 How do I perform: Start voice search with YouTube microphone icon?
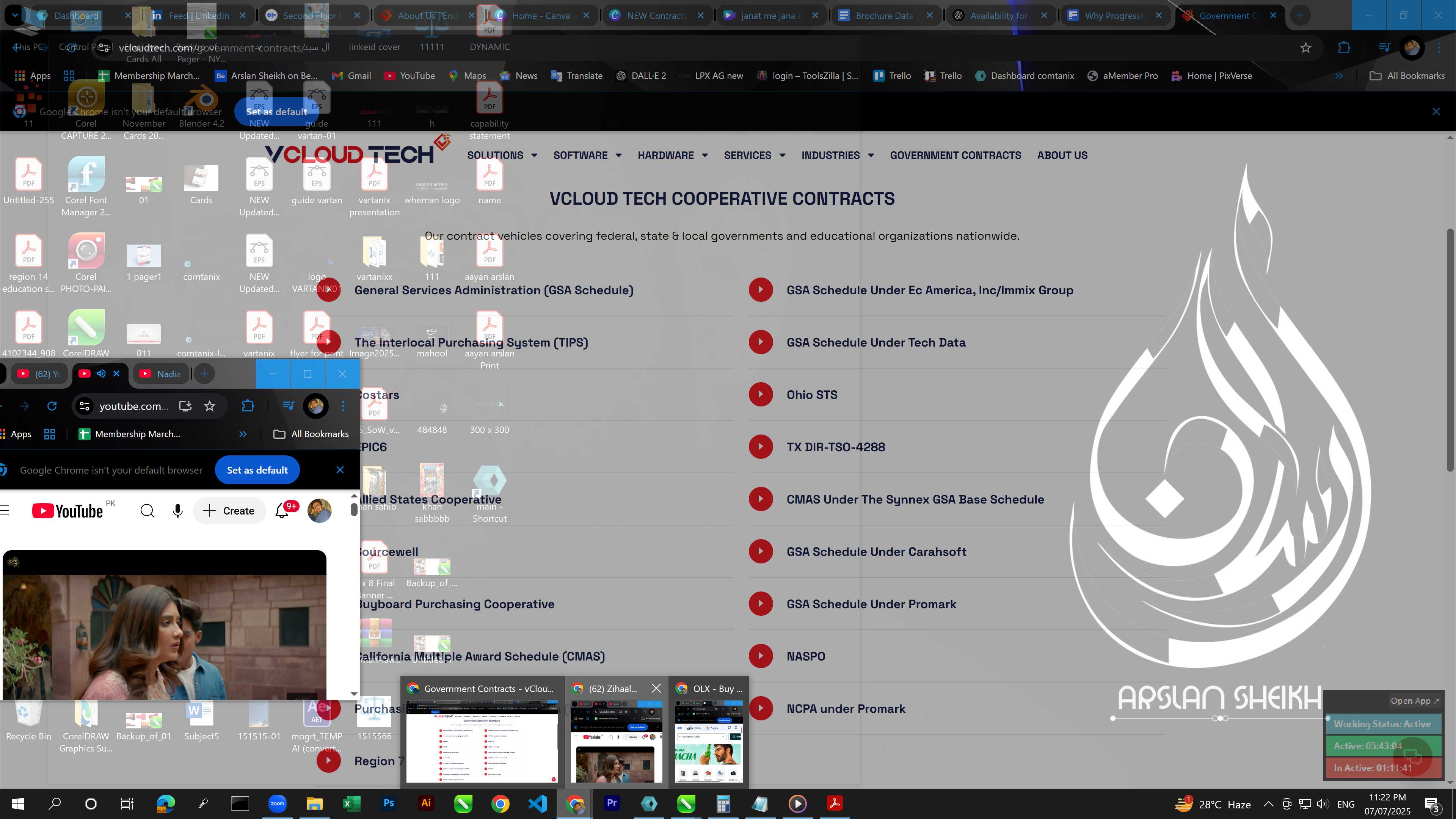tap(177, 511)
